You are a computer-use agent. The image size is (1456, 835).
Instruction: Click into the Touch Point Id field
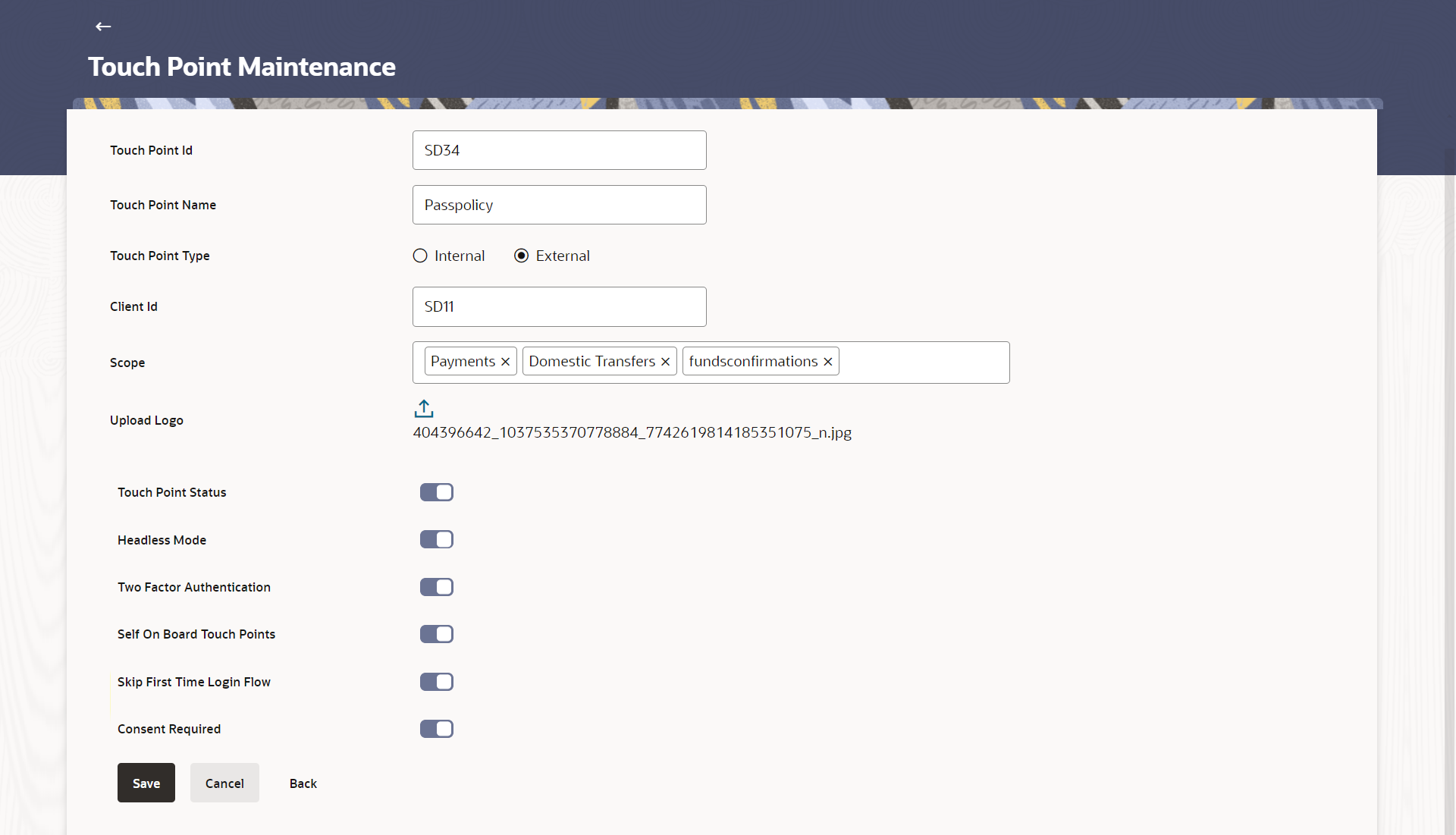click(559, 150)
